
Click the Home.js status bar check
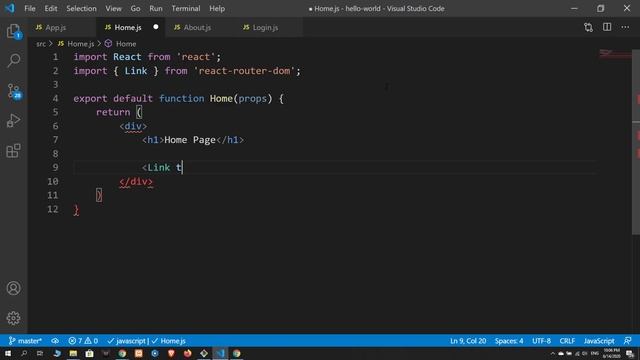point(169,341)
